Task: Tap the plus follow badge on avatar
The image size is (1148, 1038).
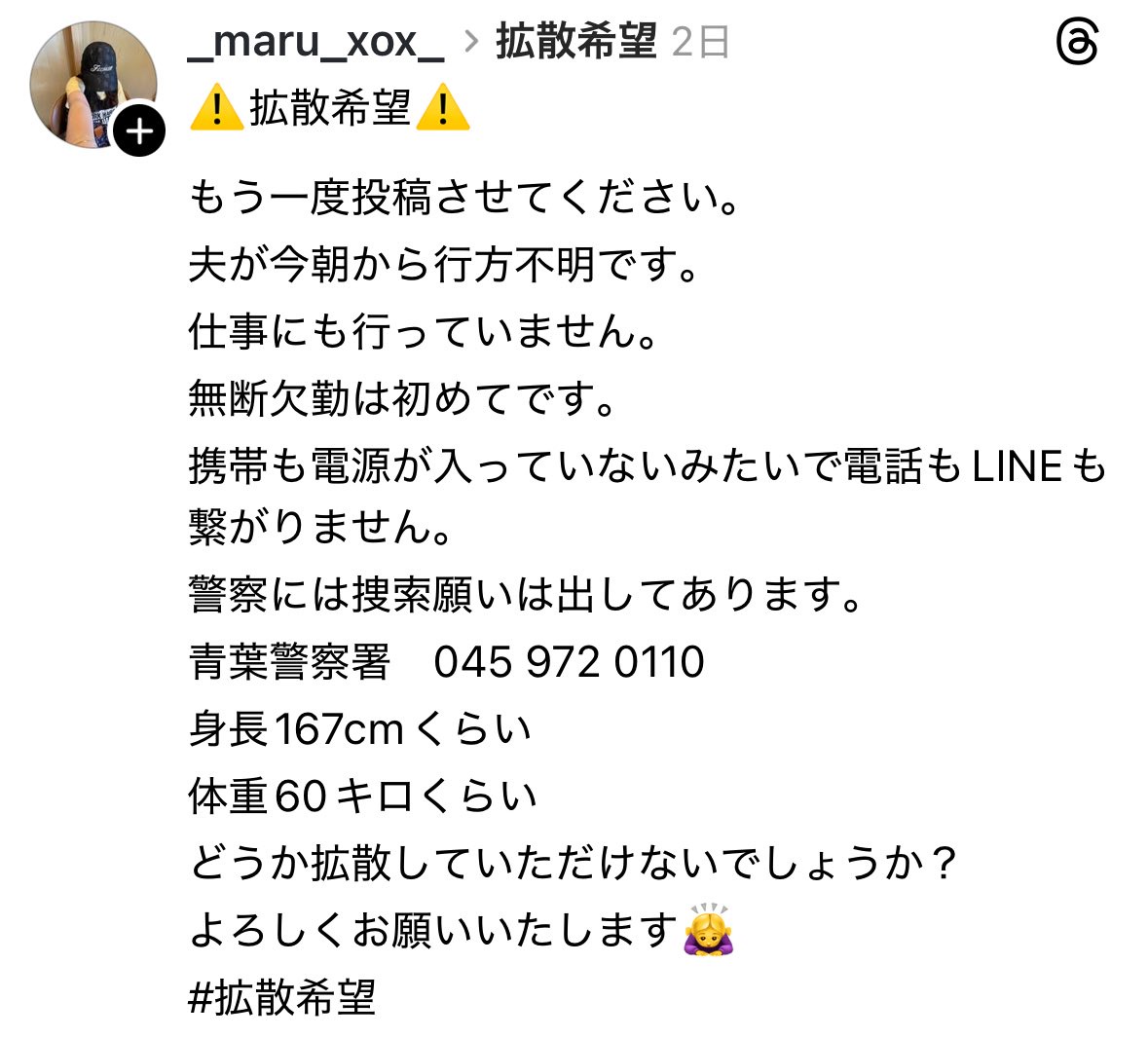Action: point(138,131)
